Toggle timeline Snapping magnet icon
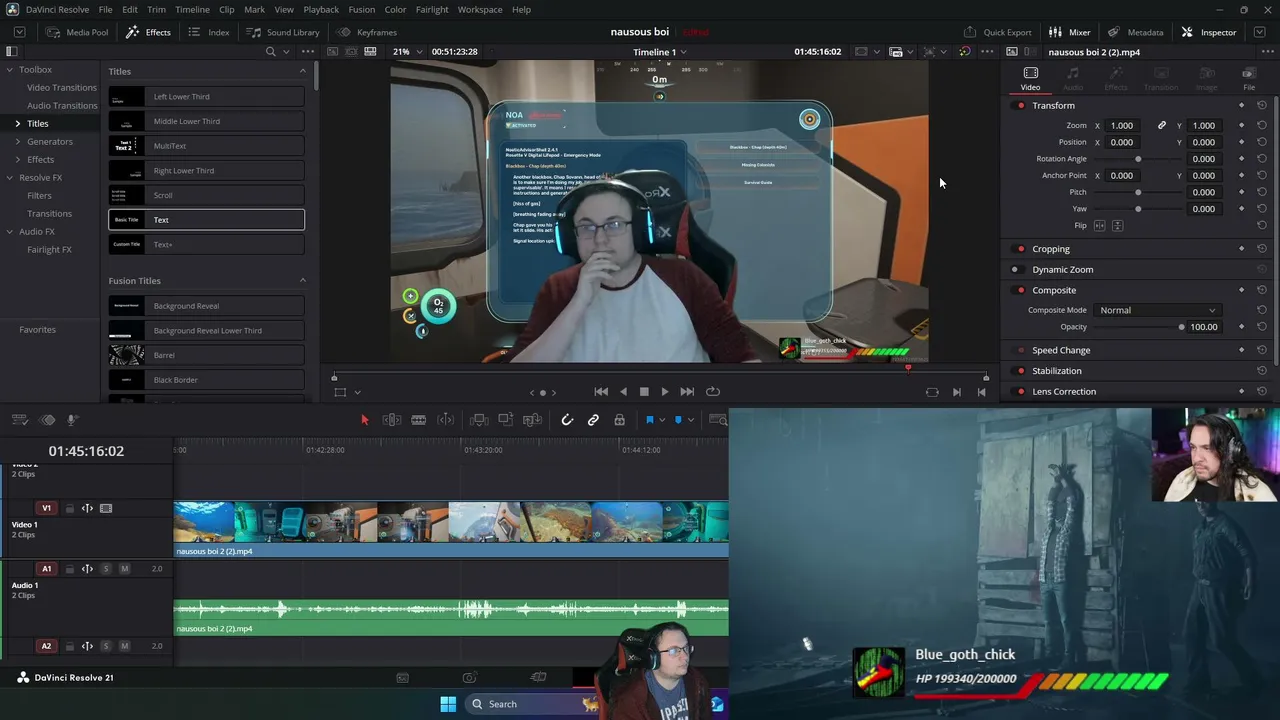Screen dimensions: 1280x720 pos(567,420)
